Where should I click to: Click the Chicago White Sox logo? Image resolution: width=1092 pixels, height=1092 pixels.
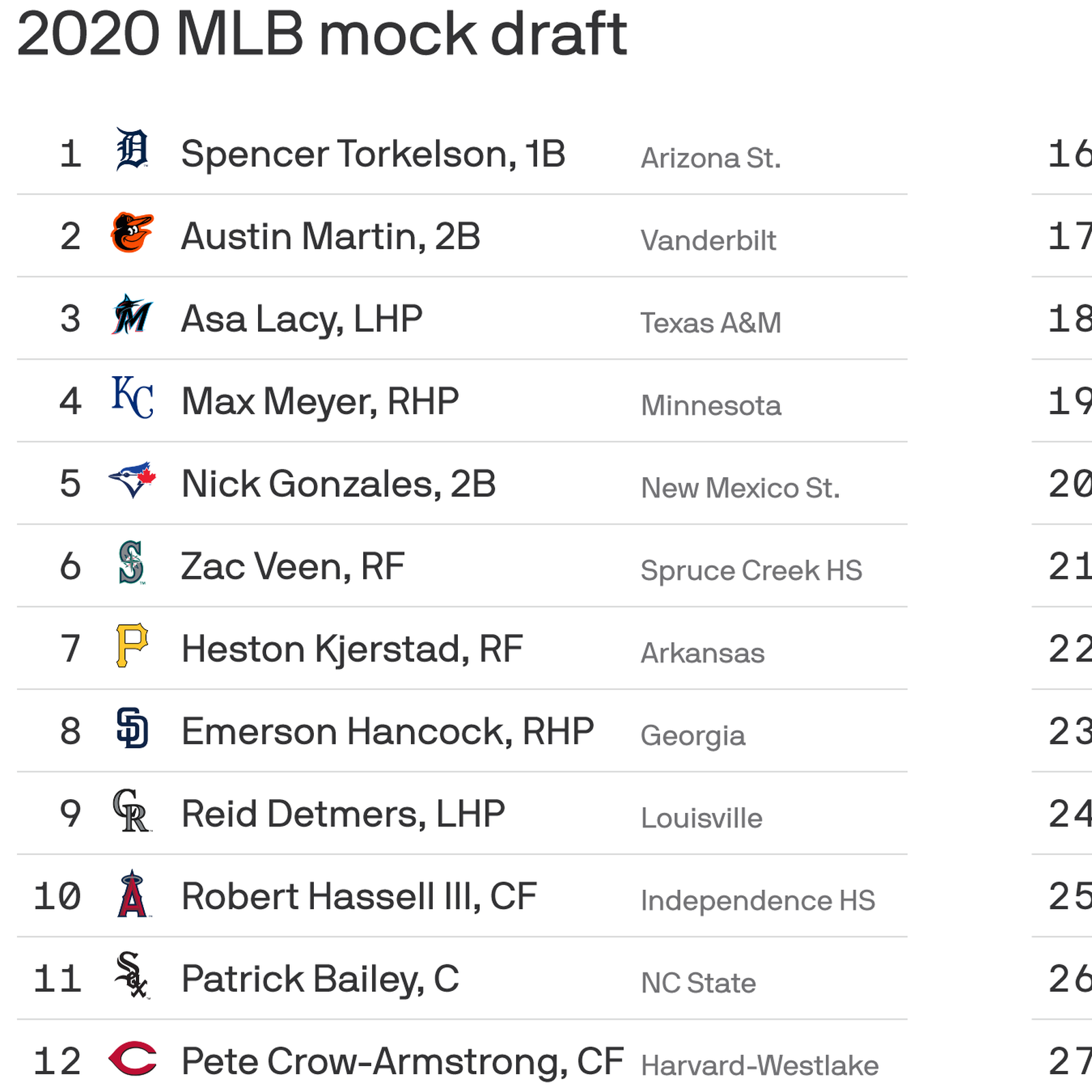(132, 976)
